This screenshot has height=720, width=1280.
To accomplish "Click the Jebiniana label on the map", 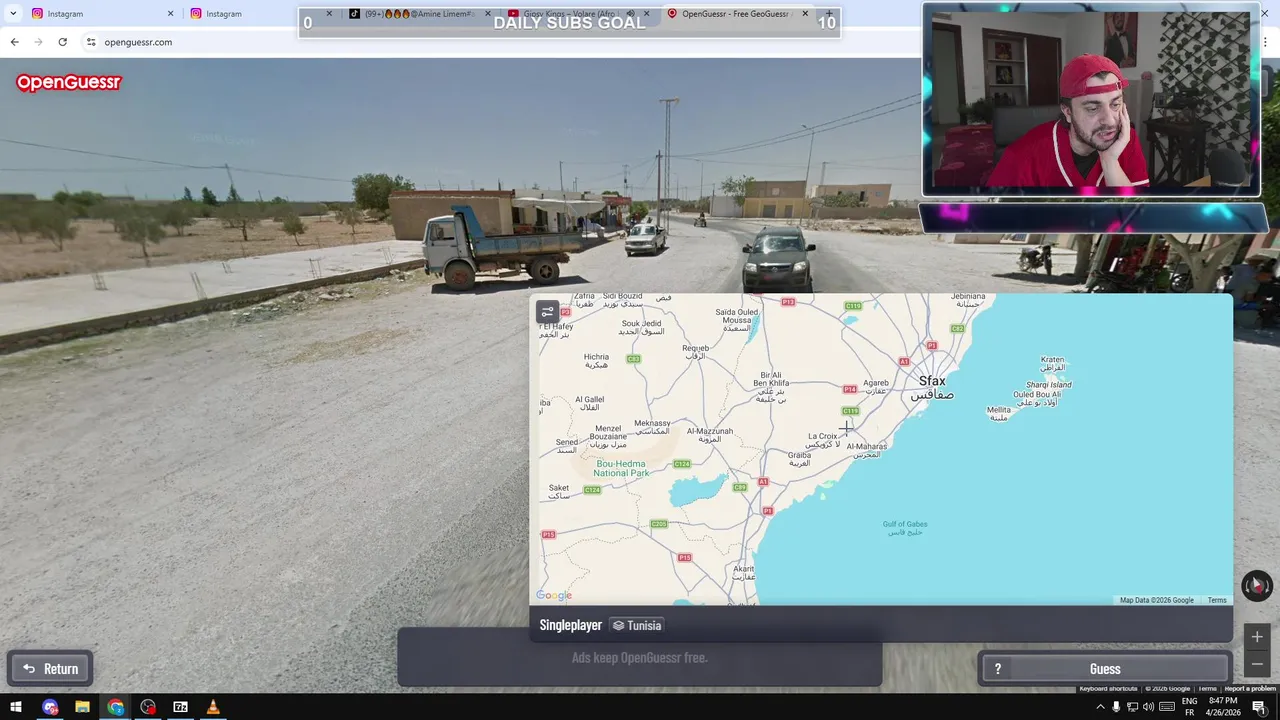I will pyautogui.click(x=967, y=300).
